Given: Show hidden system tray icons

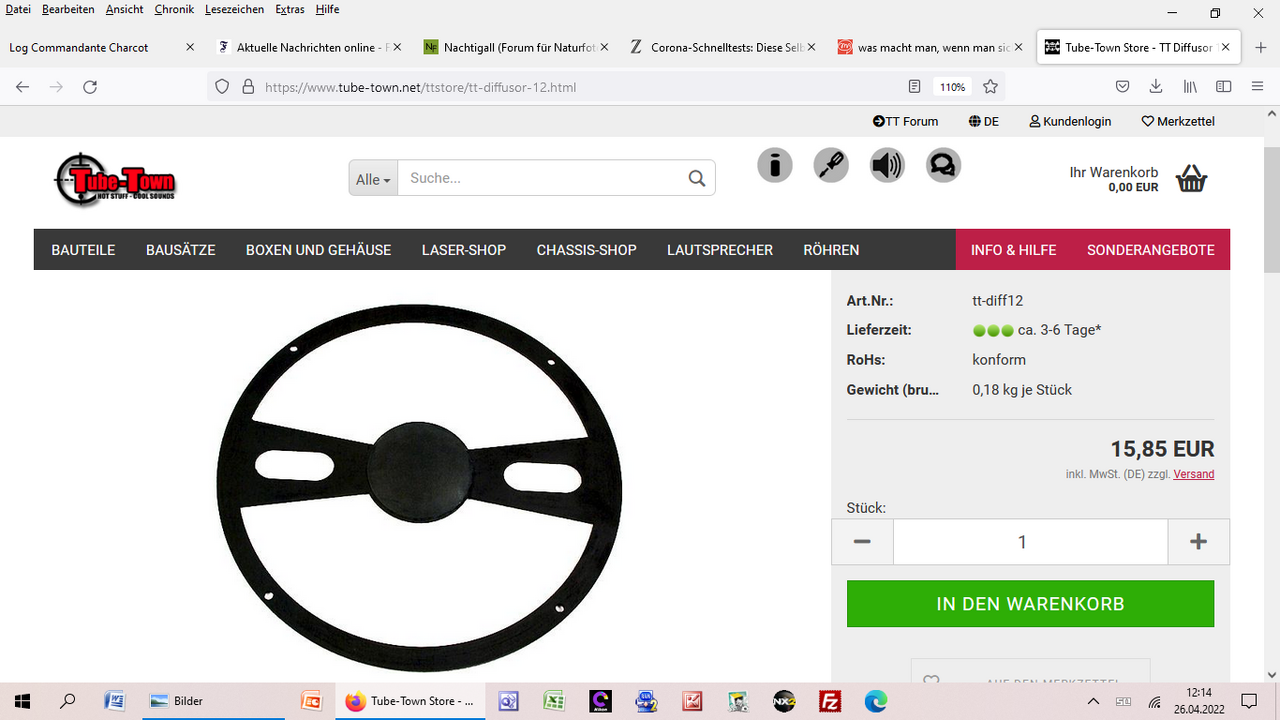Looking at the screenshot, I should click(x=1093, y=701).
